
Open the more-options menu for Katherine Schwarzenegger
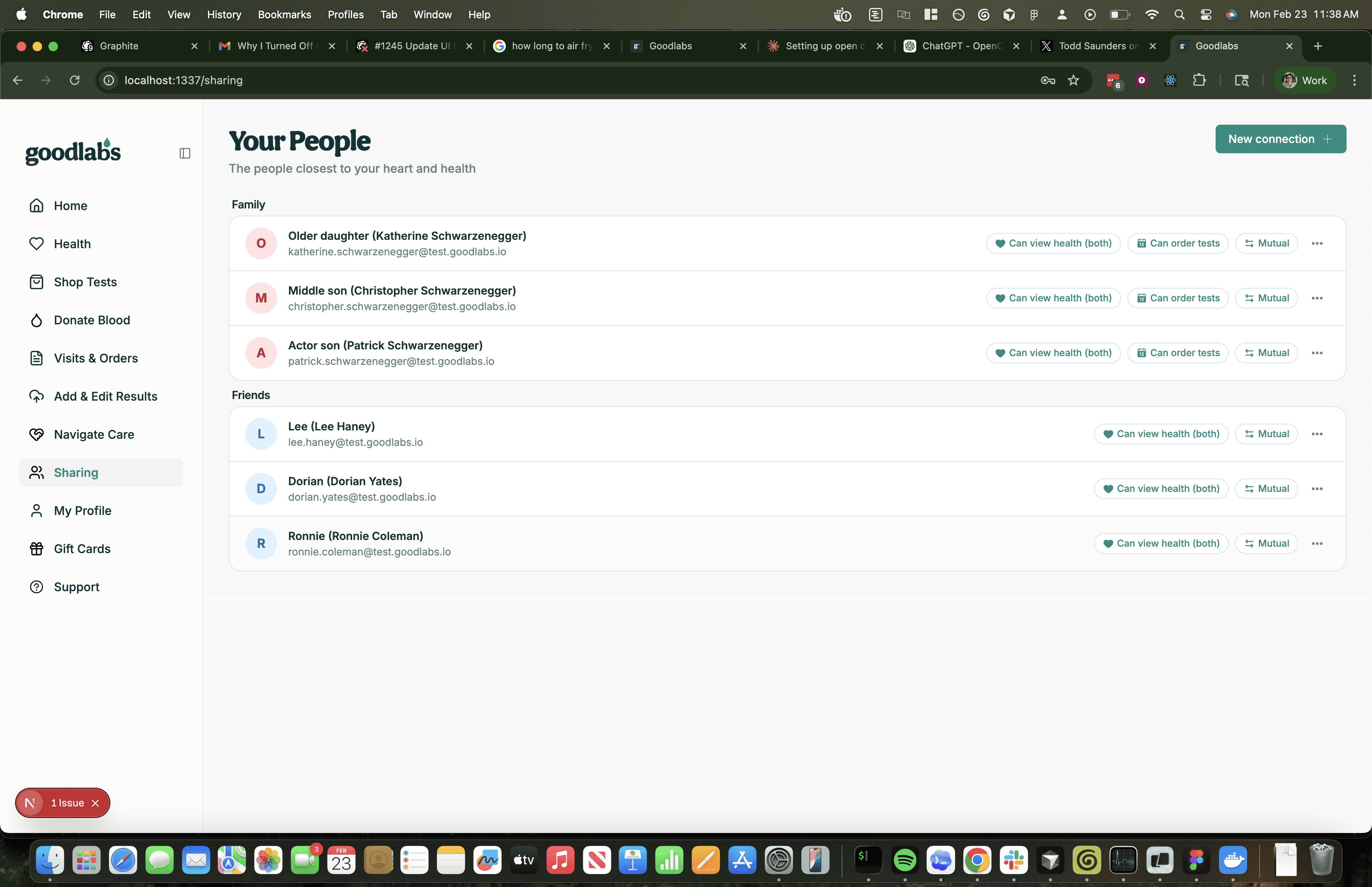tap(1317, 244)
